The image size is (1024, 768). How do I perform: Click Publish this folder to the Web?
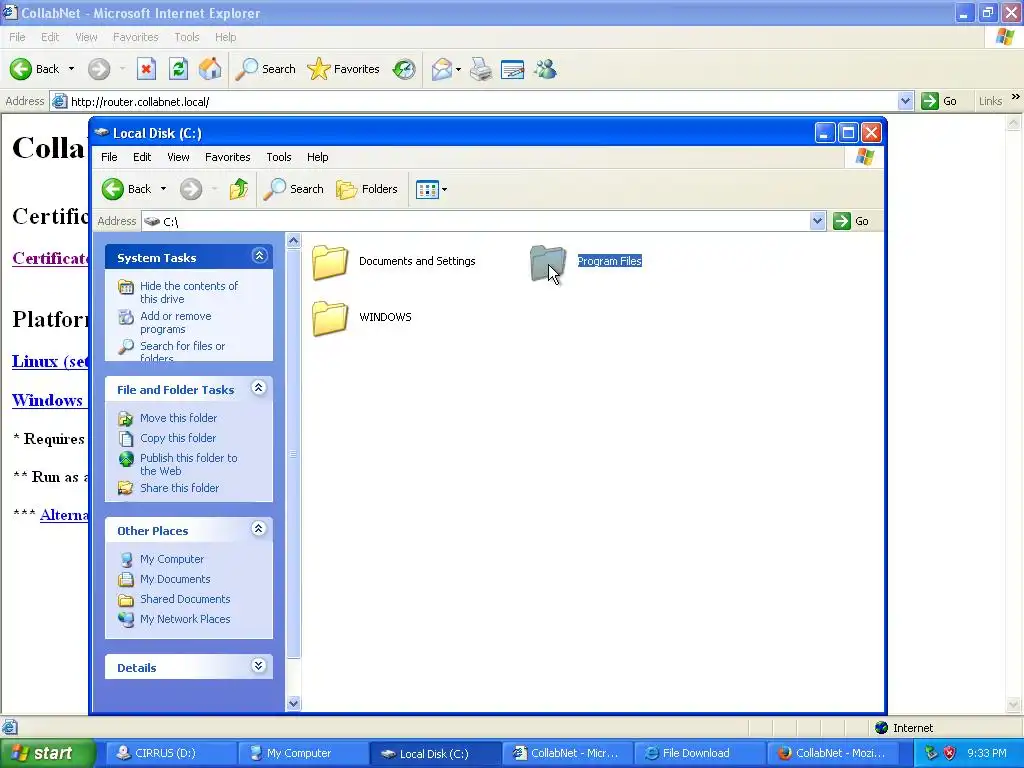189,464
